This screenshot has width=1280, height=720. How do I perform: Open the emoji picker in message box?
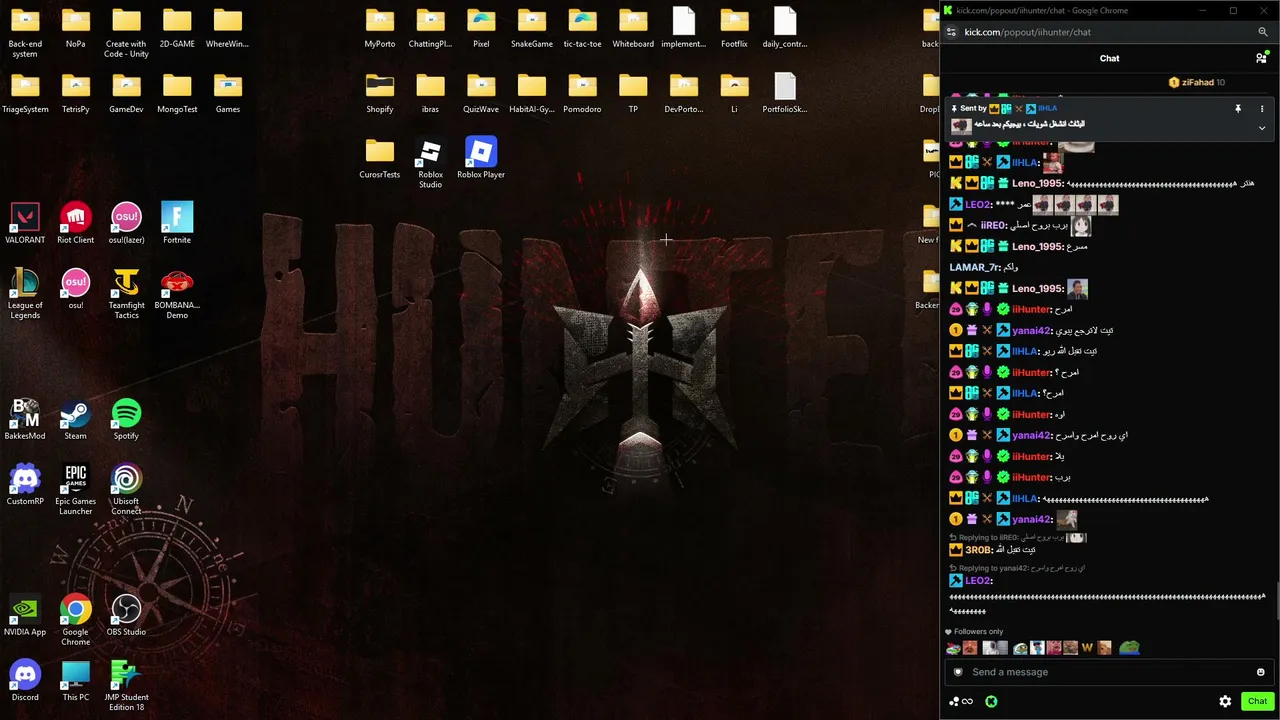(1260, 672)
